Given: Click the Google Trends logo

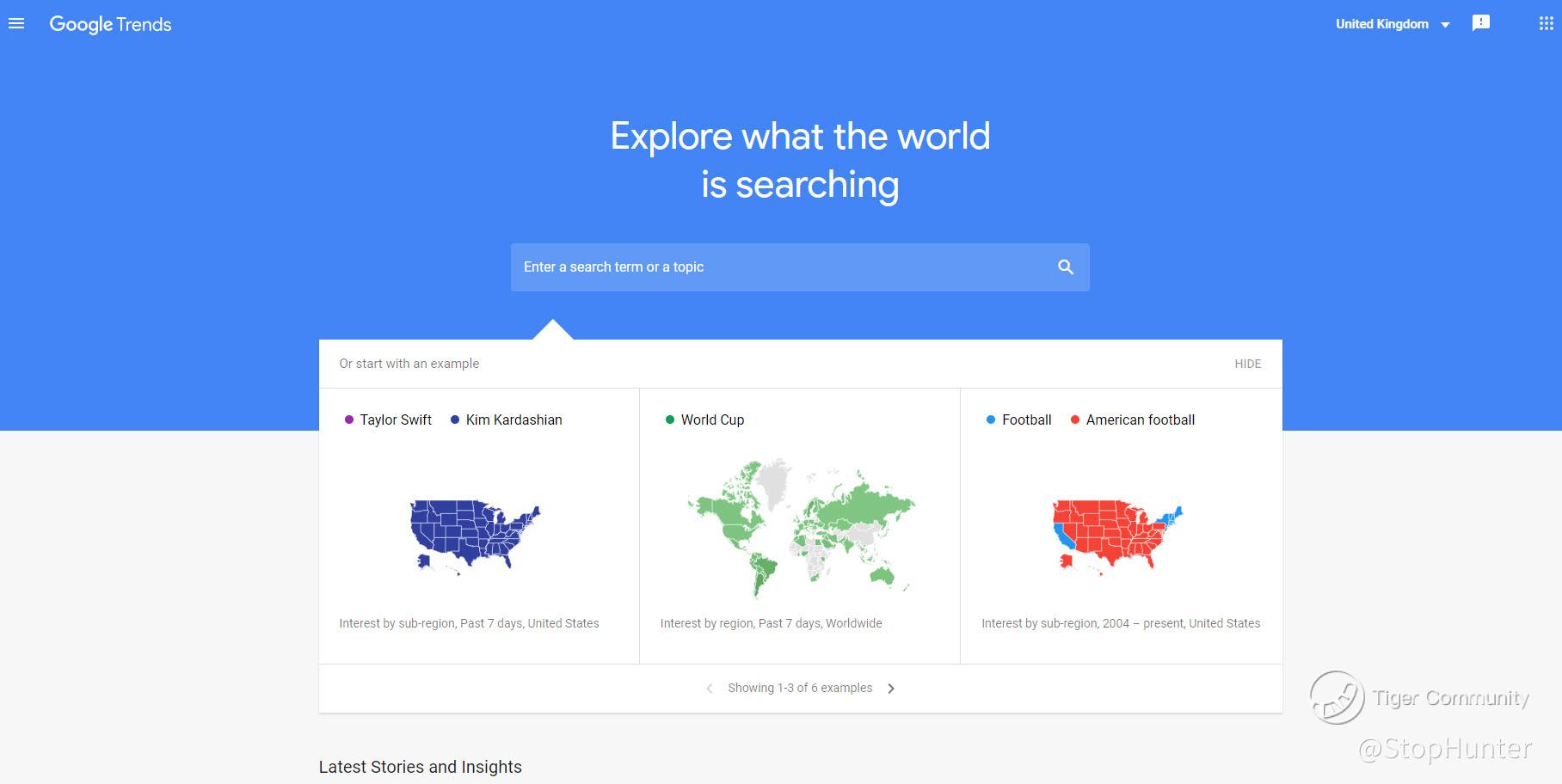Looking at the screenshot, I should pyautogui.click(x=110, y=24).
